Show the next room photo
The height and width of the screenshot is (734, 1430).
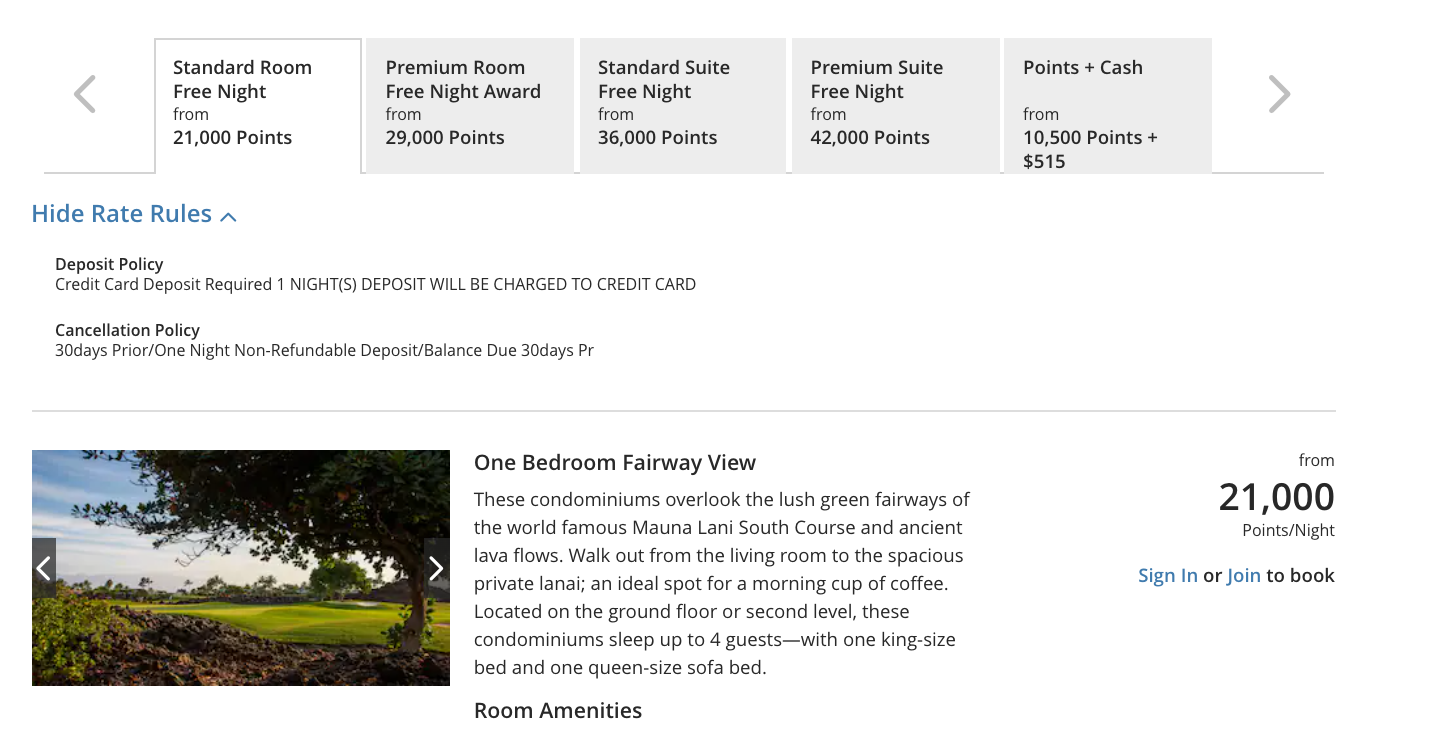click(436, 568)
